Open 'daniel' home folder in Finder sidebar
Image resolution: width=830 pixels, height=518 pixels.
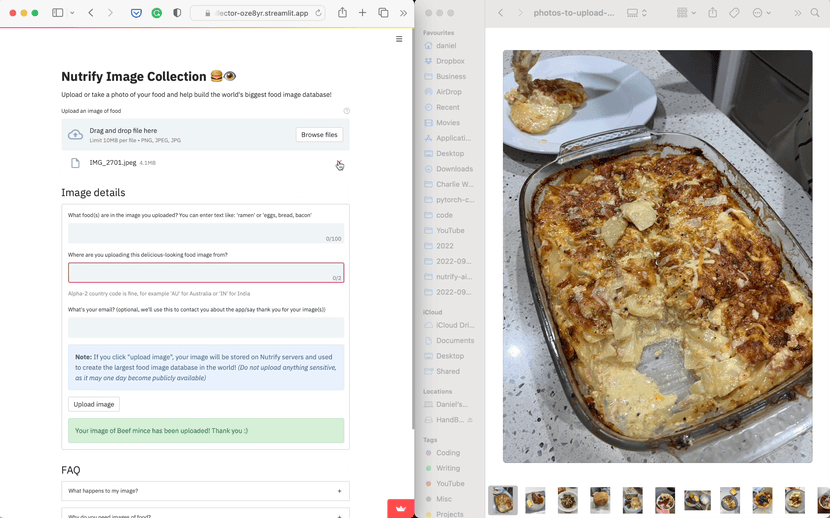pyautogui.click(x=447, y=46)
